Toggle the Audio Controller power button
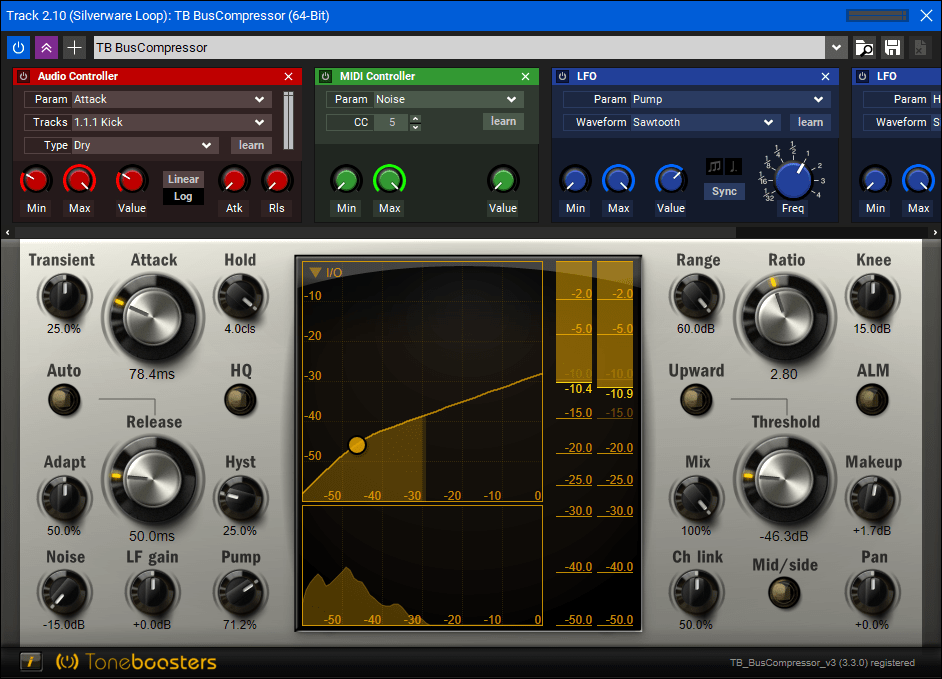The width and height of the screenshot is (942, 679). coord(23,76)
